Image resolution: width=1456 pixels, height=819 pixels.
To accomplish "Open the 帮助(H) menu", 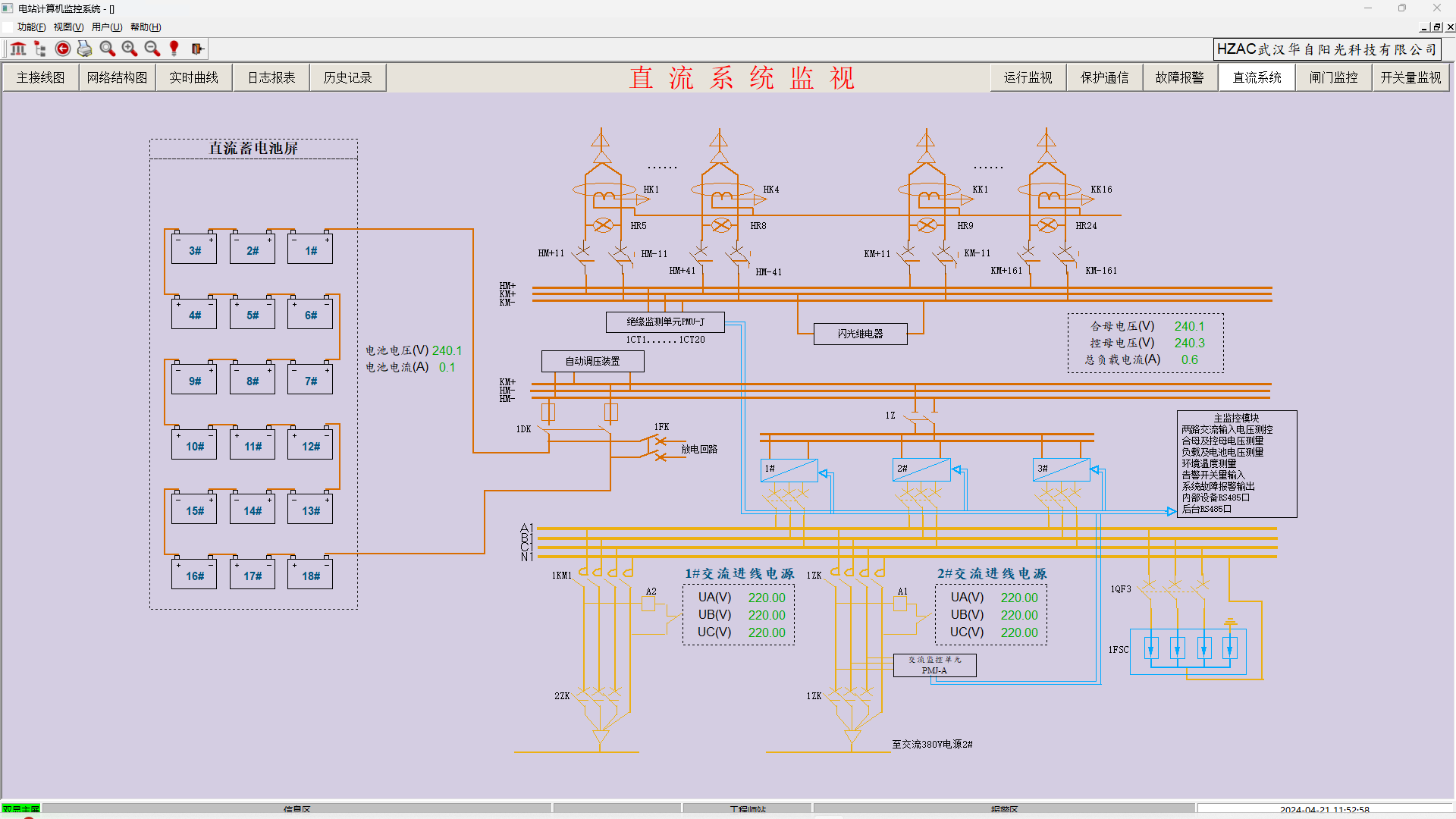I will tap(146, 27).
